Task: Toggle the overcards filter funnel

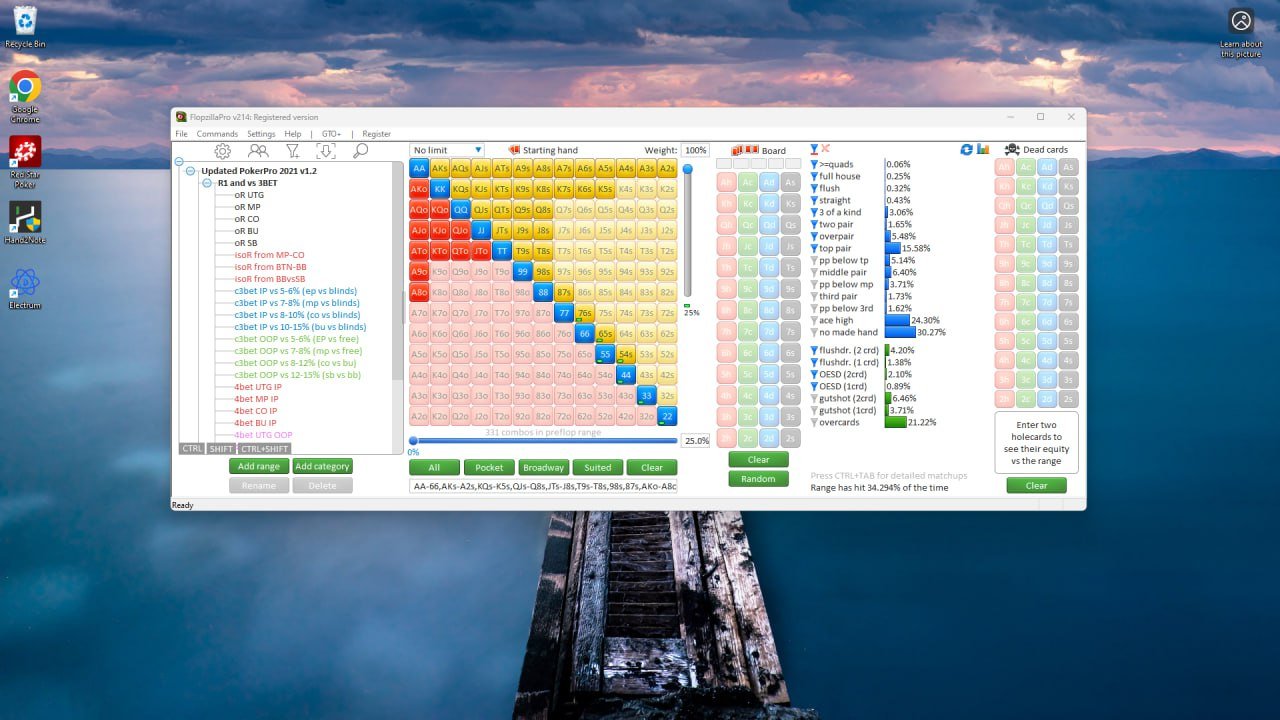Action: pyautogui.click(x=815, y=422)
